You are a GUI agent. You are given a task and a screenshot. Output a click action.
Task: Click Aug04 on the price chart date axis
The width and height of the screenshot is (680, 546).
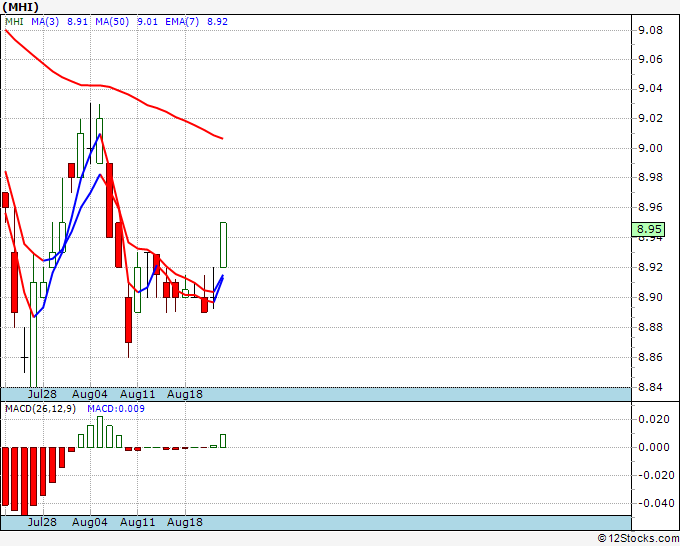point(90,394)
